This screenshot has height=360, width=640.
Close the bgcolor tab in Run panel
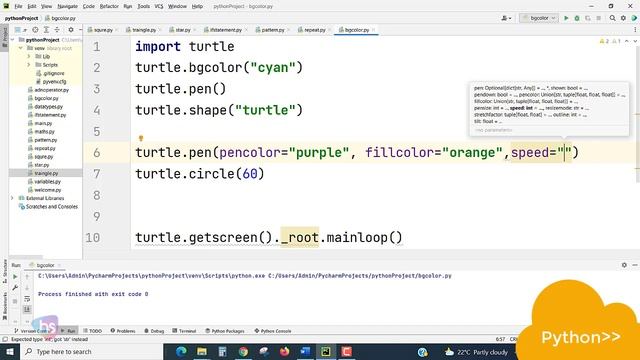click(x=59, y=265)
